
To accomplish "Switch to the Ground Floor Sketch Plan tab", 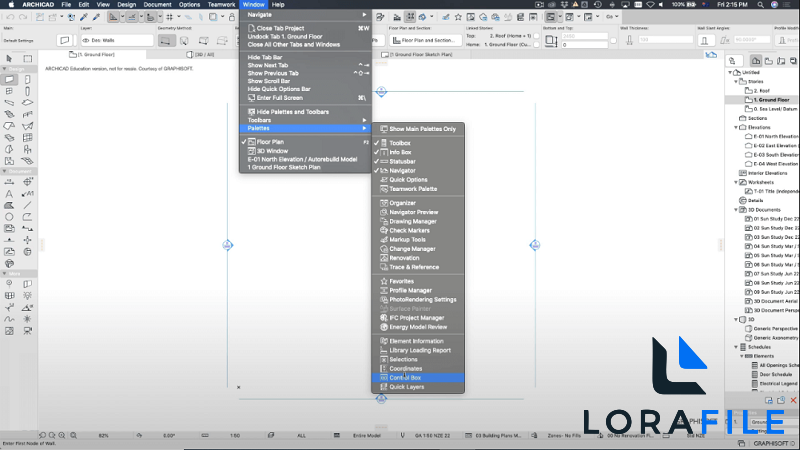I will click(417, 55).
